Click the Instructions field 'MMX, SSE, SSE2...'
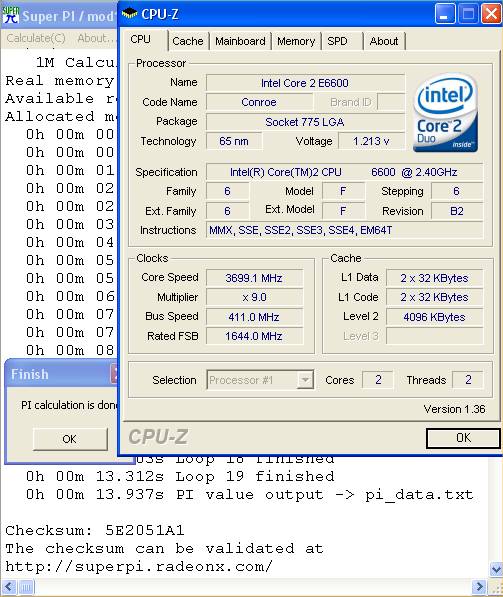 click(x=344, y=230)
